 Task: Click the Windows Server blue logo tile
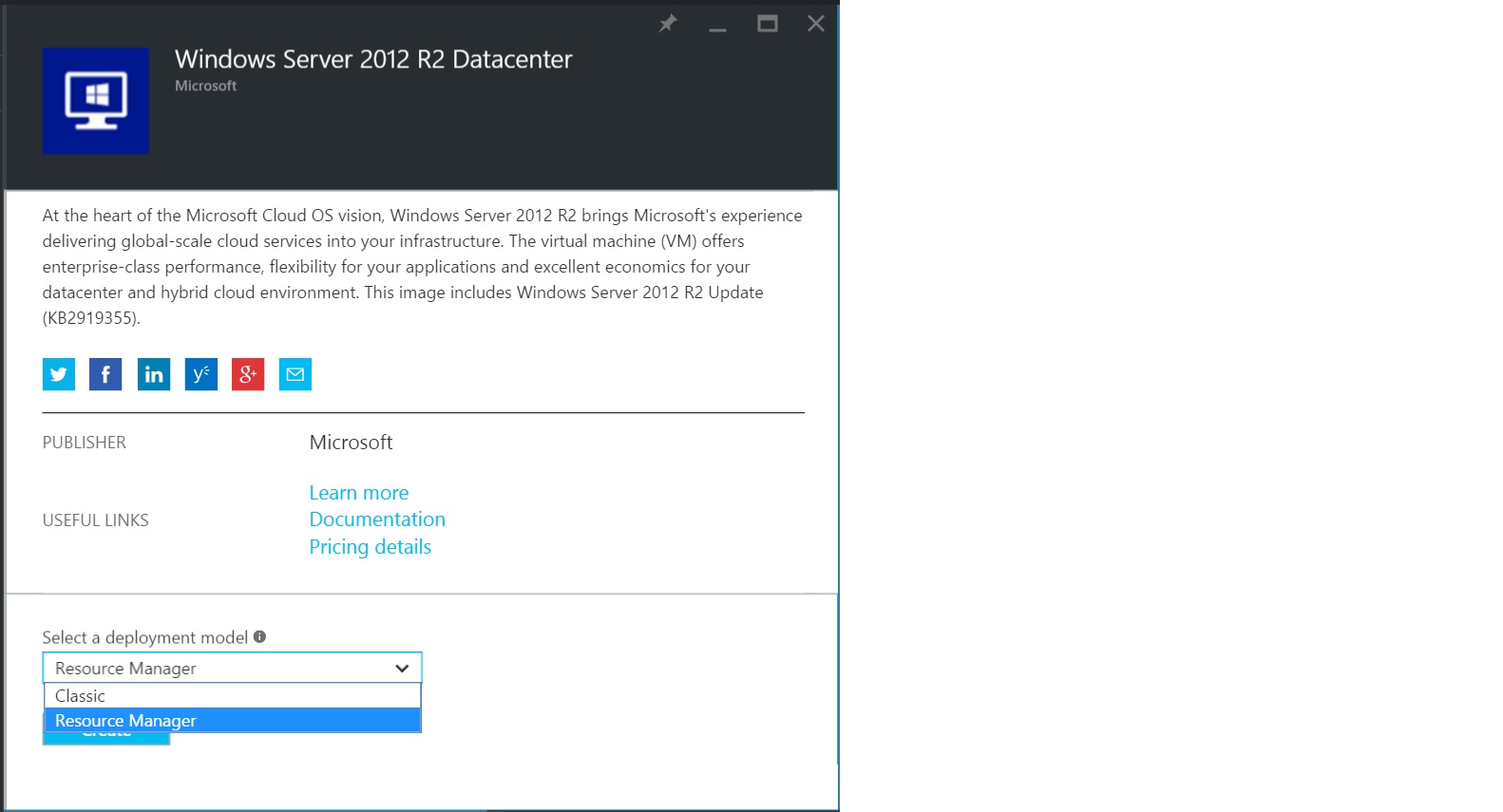point(96,101)
